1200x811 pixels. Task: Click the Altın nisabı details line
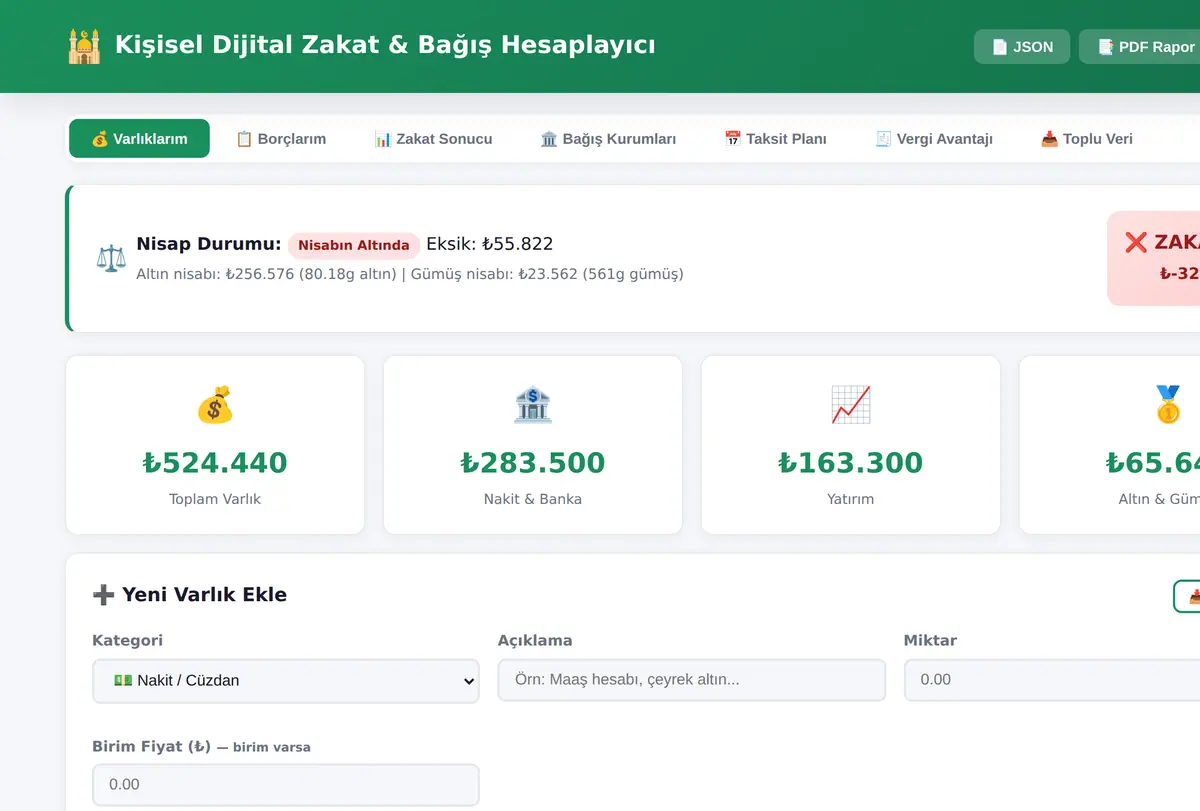pos(410,274)
